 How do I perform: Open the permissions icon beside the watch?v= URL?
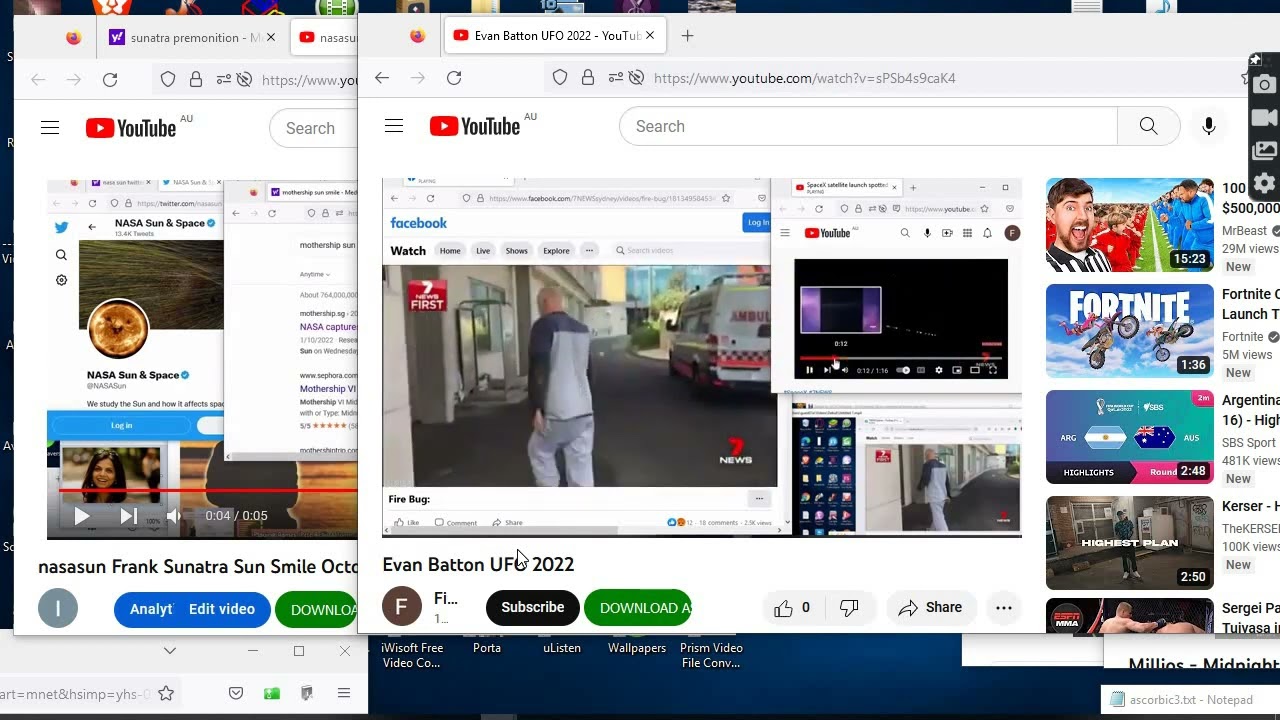(617, 78)
